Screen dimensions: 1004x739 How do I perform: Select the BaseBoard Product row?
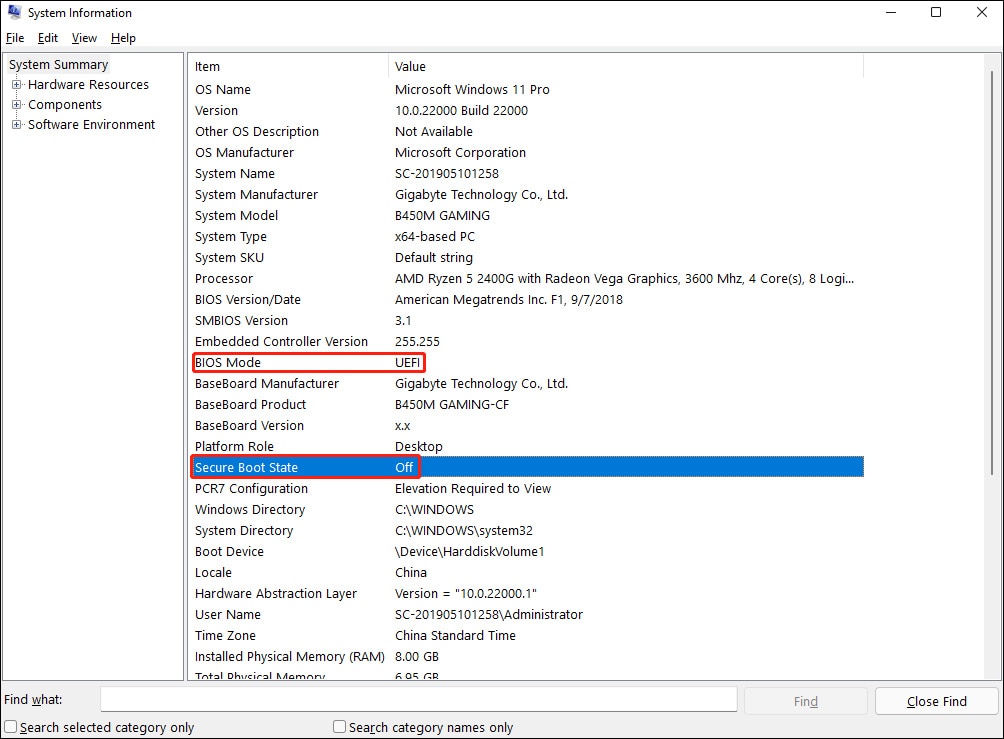click(527, 405)
